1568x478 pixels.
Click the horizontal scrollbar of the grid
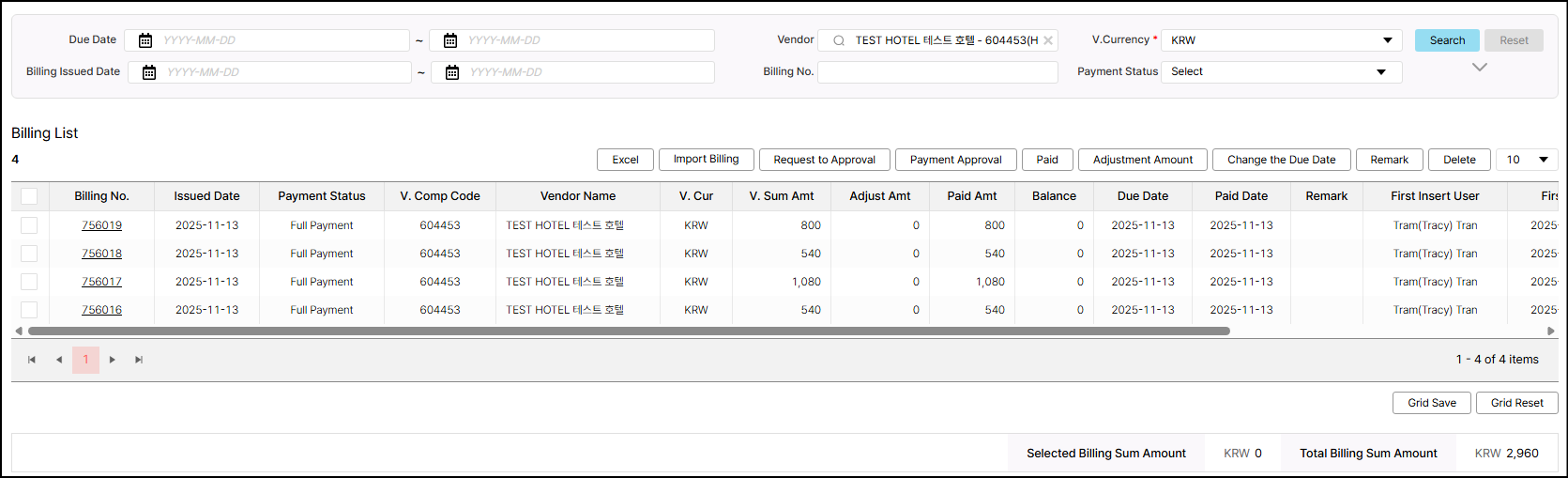pyautogui.click(x=629, y=332)
